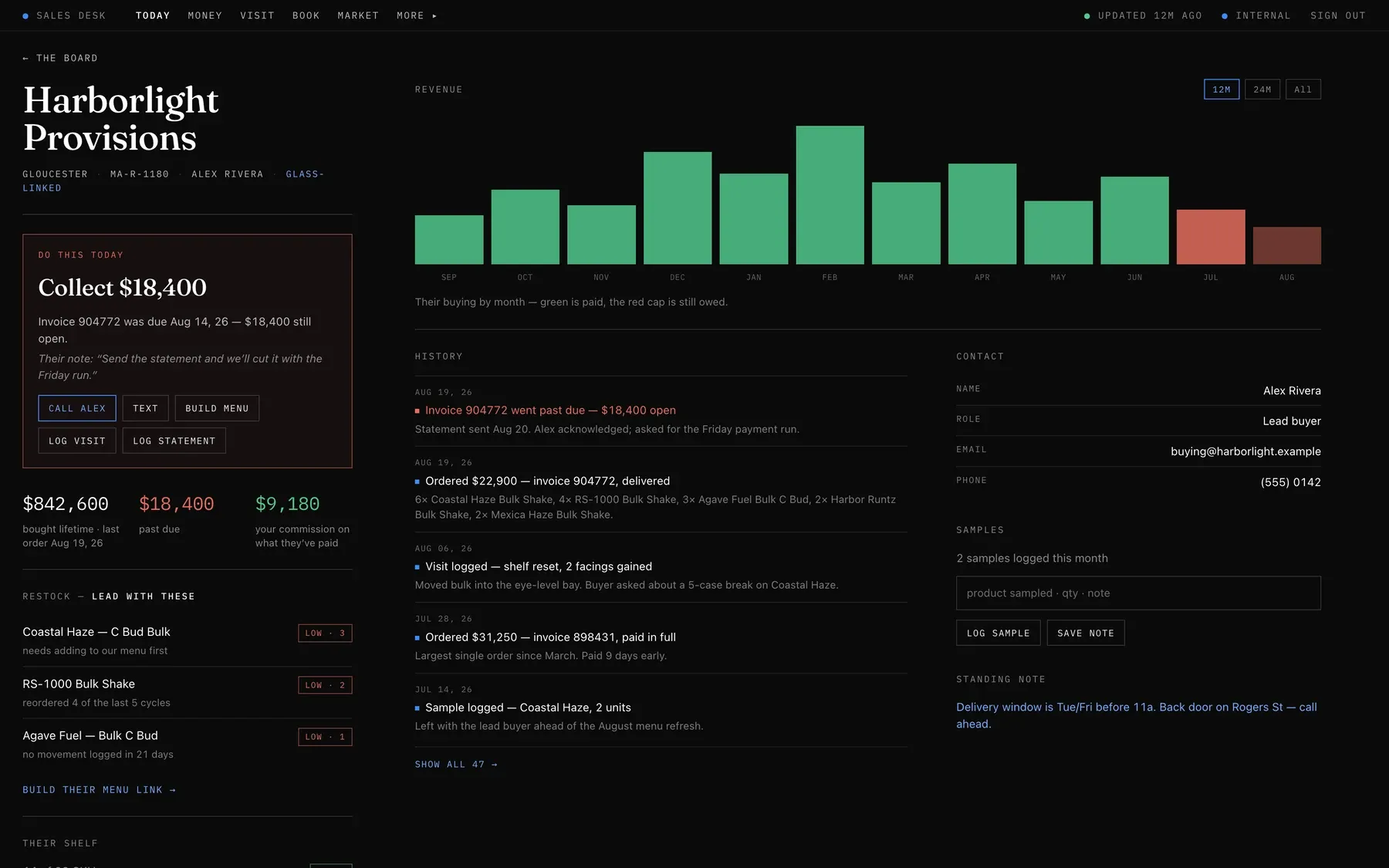Image resolution: width=1389 pixels, height=868 pixels.
Task: Click the Log Statement button
Action: click(x=174, y=441)
